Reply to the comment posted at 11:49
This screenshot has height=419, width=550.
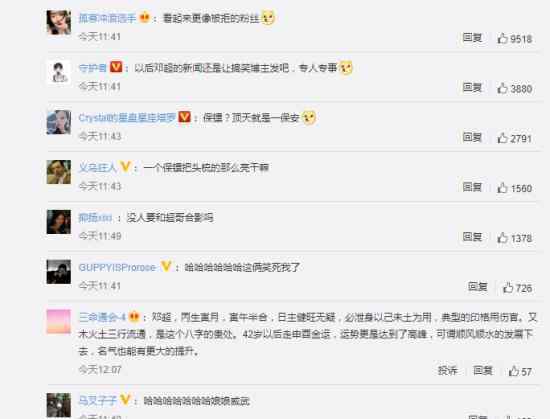(x=472, y=237)
